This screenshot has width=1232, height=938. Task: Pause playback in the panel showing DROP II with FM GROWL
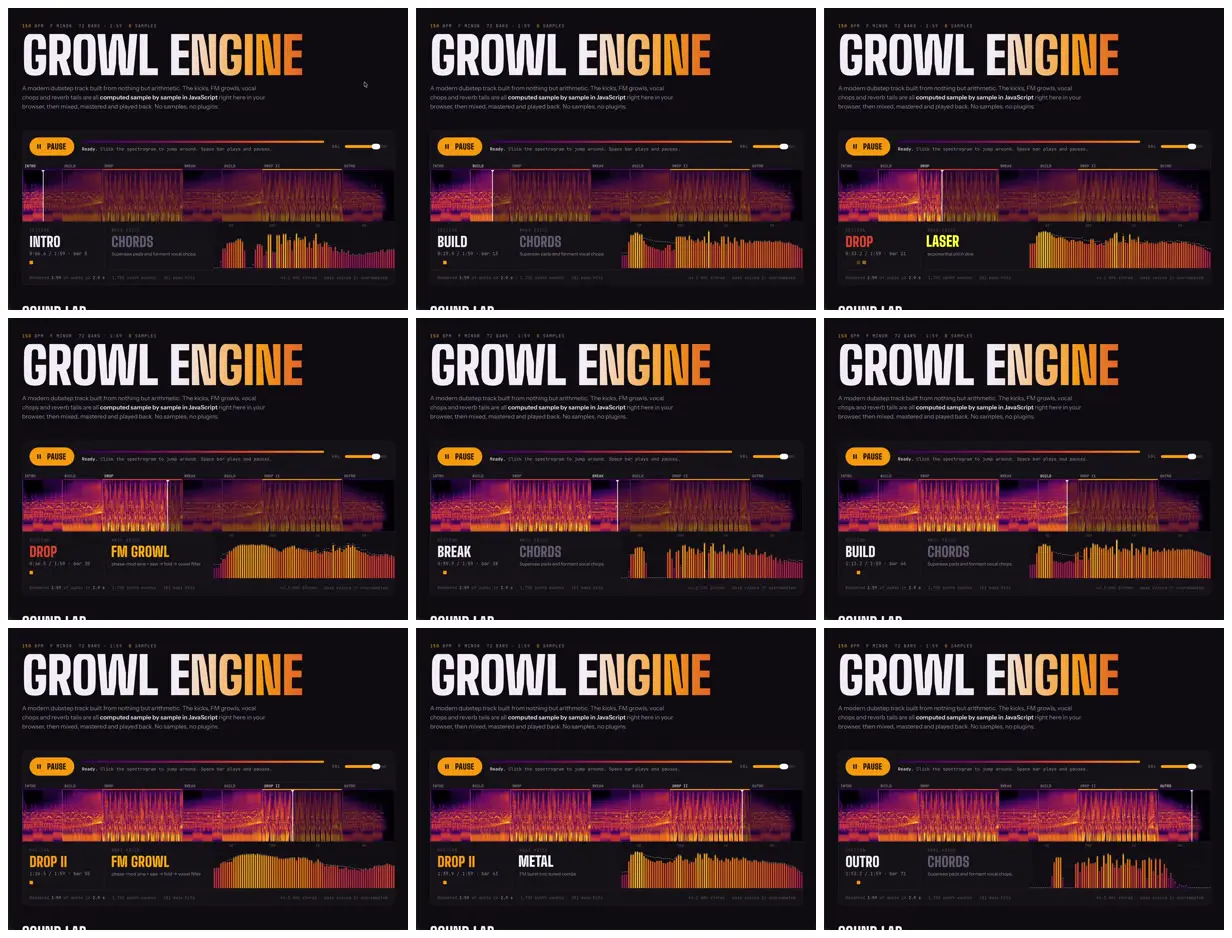click(52, 767)
